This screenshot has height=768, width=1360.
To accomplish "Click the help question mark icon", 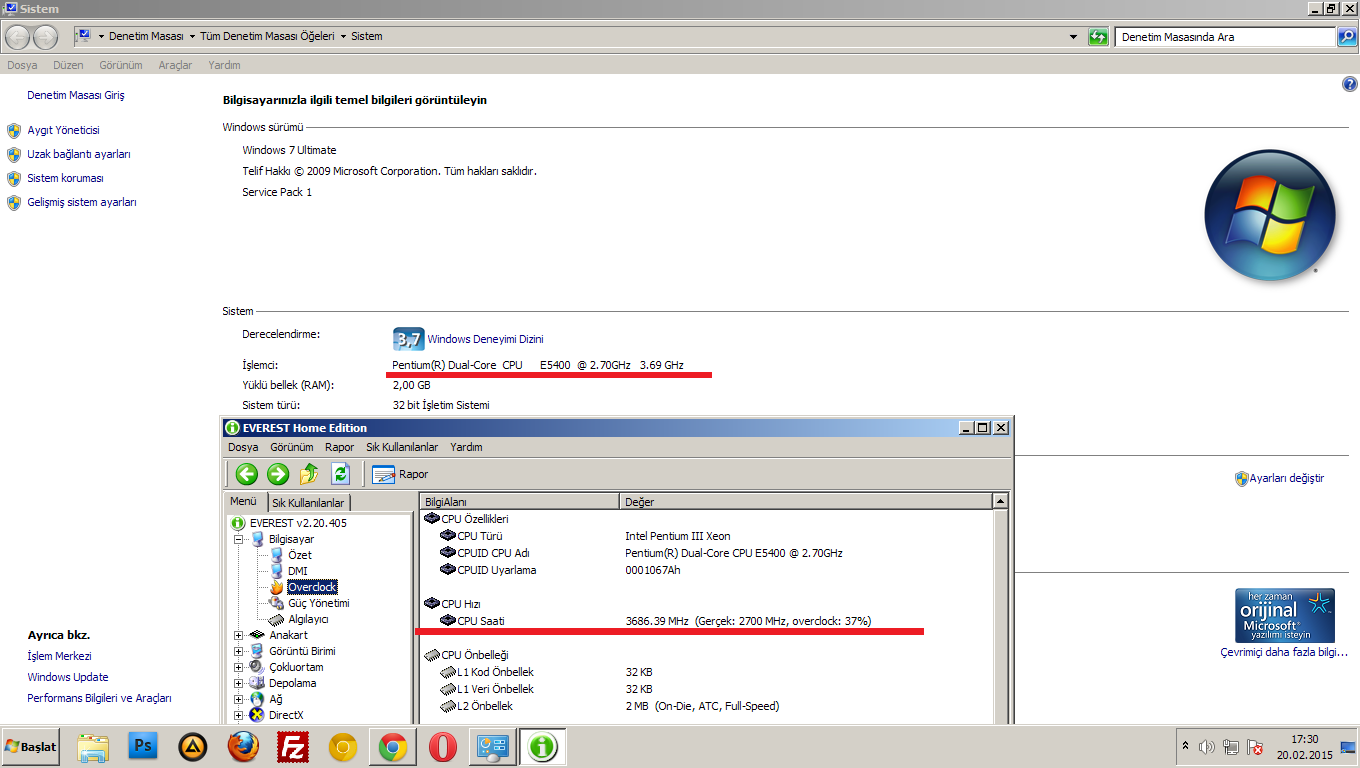I will coord(1349,85).
